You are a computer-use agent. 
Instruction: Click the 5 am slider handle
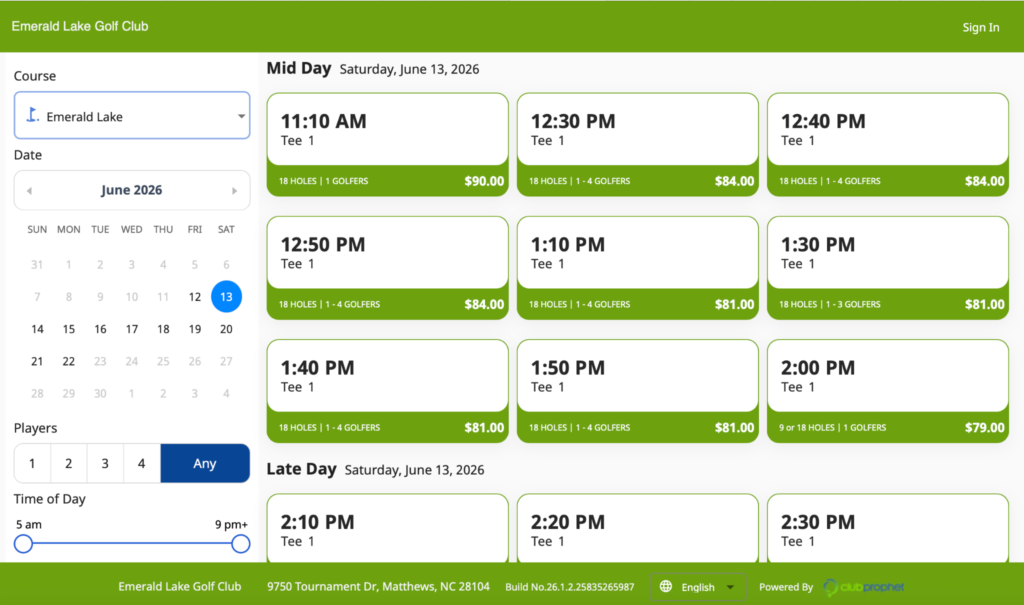tap(24, 544)
